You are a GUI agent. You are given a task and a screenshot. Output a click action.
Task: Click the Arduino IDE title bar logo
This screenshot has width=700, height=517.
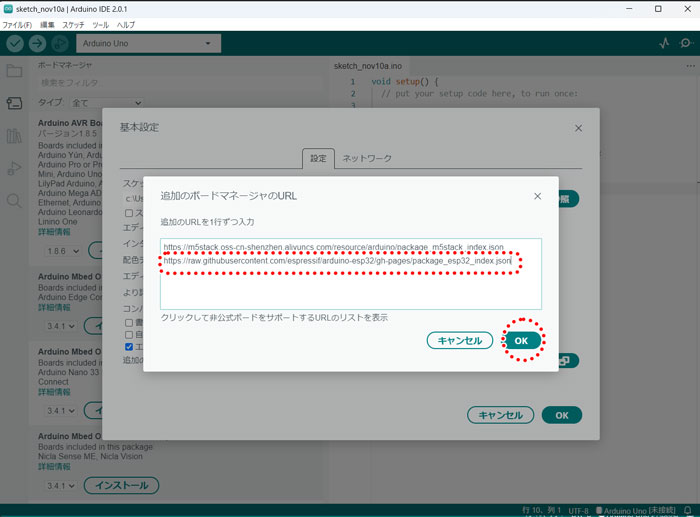pos(8,8)
